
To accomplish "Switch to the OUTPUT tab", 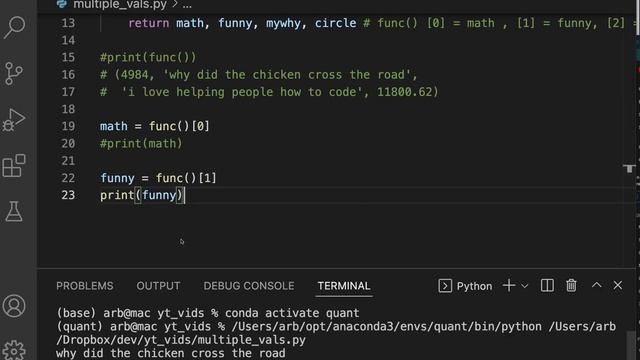I will [x=158, y=286].
